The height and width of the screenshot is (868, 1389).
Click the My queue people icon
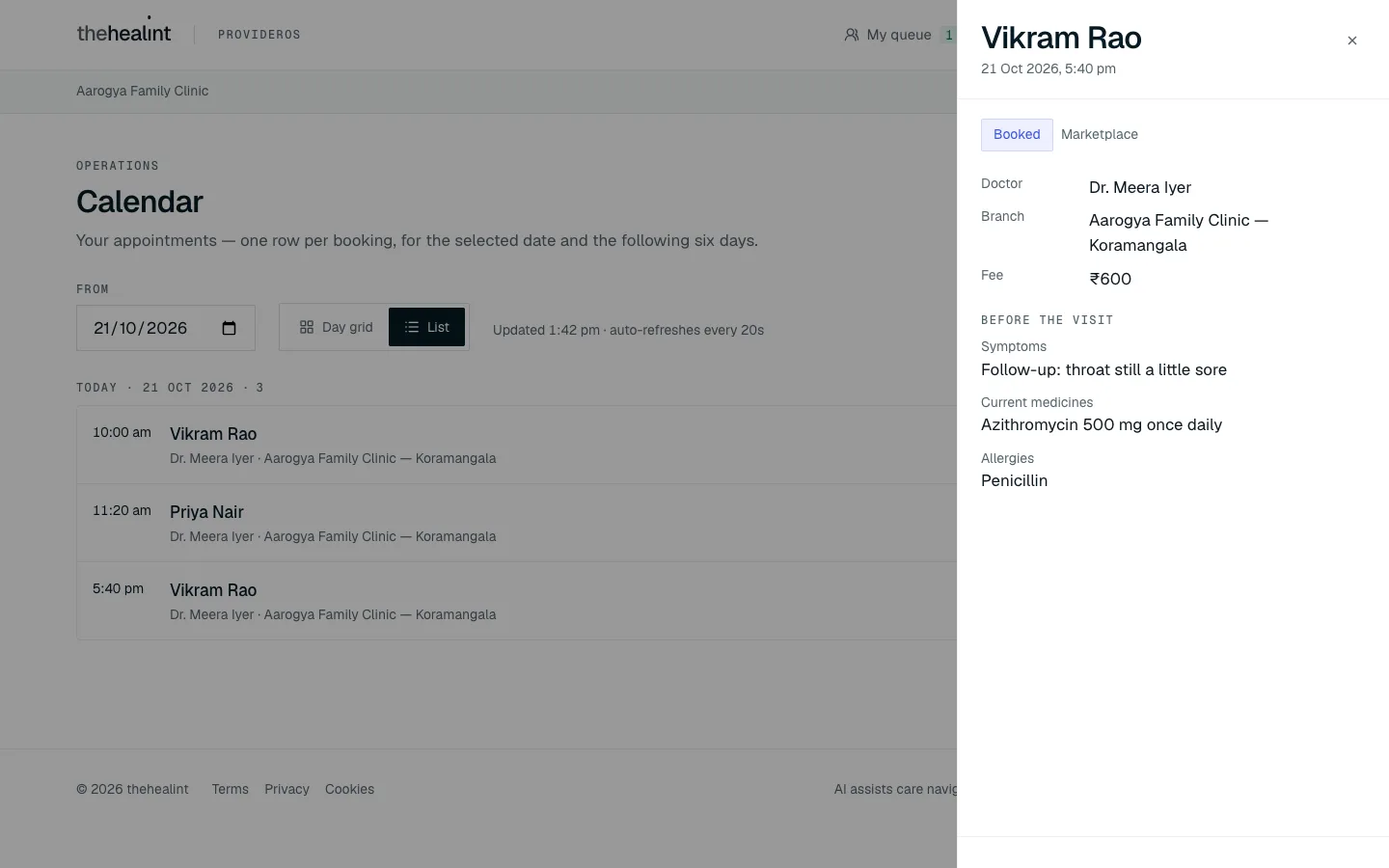[x=852, y=35]
